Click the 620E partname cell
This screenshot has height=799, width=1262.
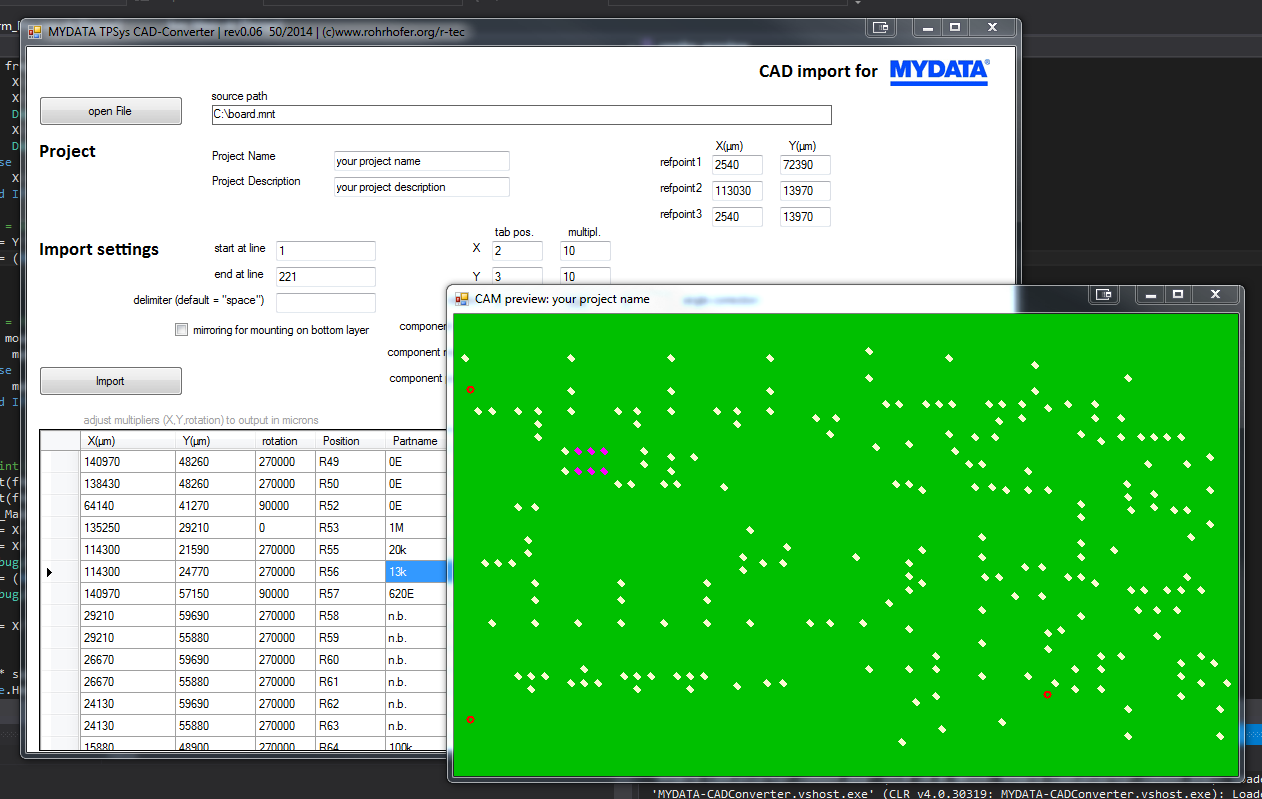pos(417,594)
